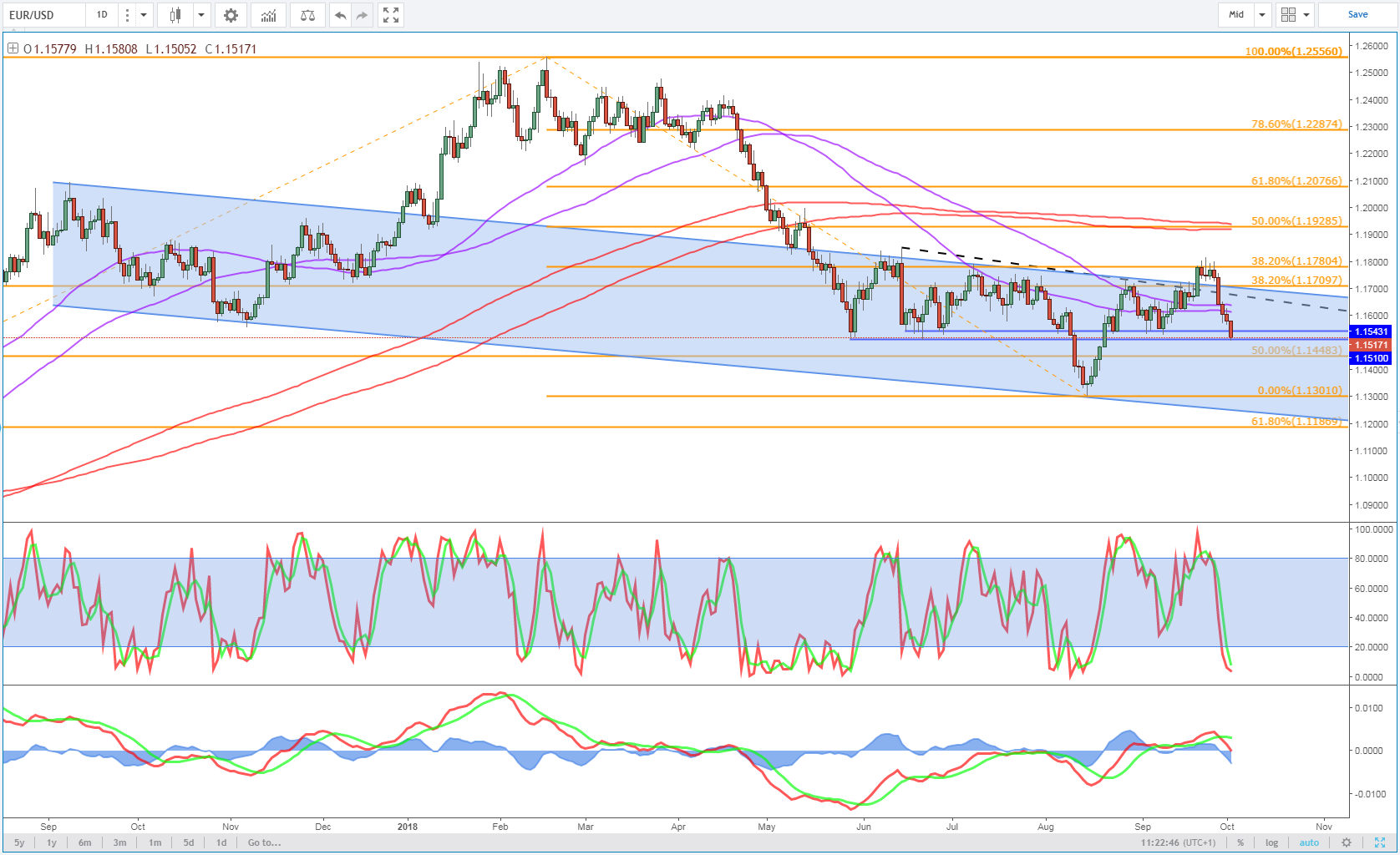Open the indicators menu icon

click(268, 15)
